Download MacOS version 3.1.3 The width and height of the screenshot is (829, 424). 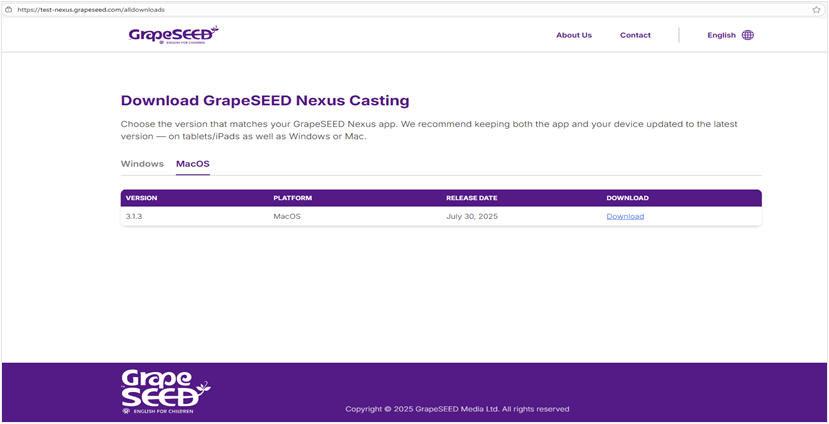625,216
